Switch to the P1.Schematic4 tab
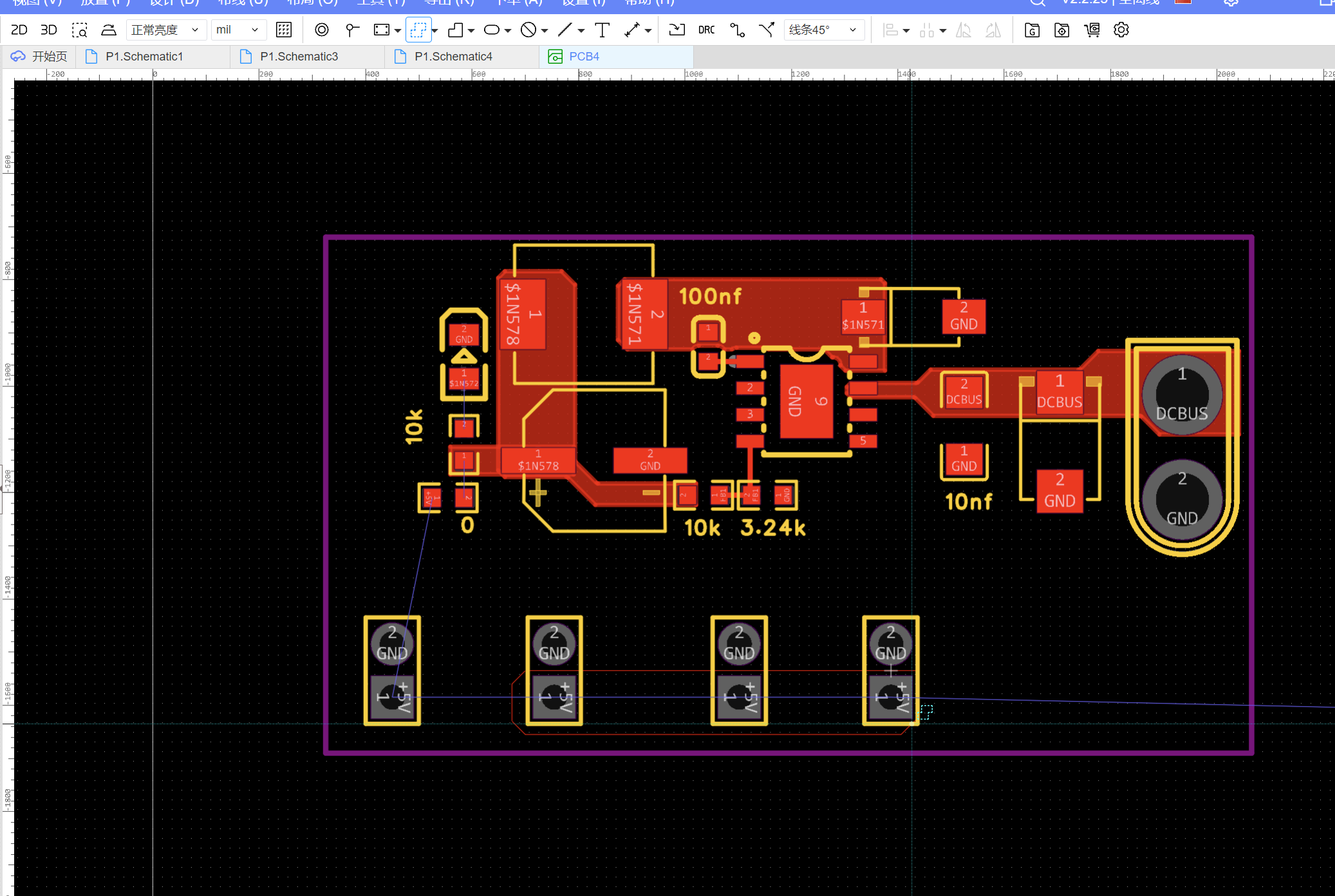This screenshot has width=1335, height=896. [462, 57]
